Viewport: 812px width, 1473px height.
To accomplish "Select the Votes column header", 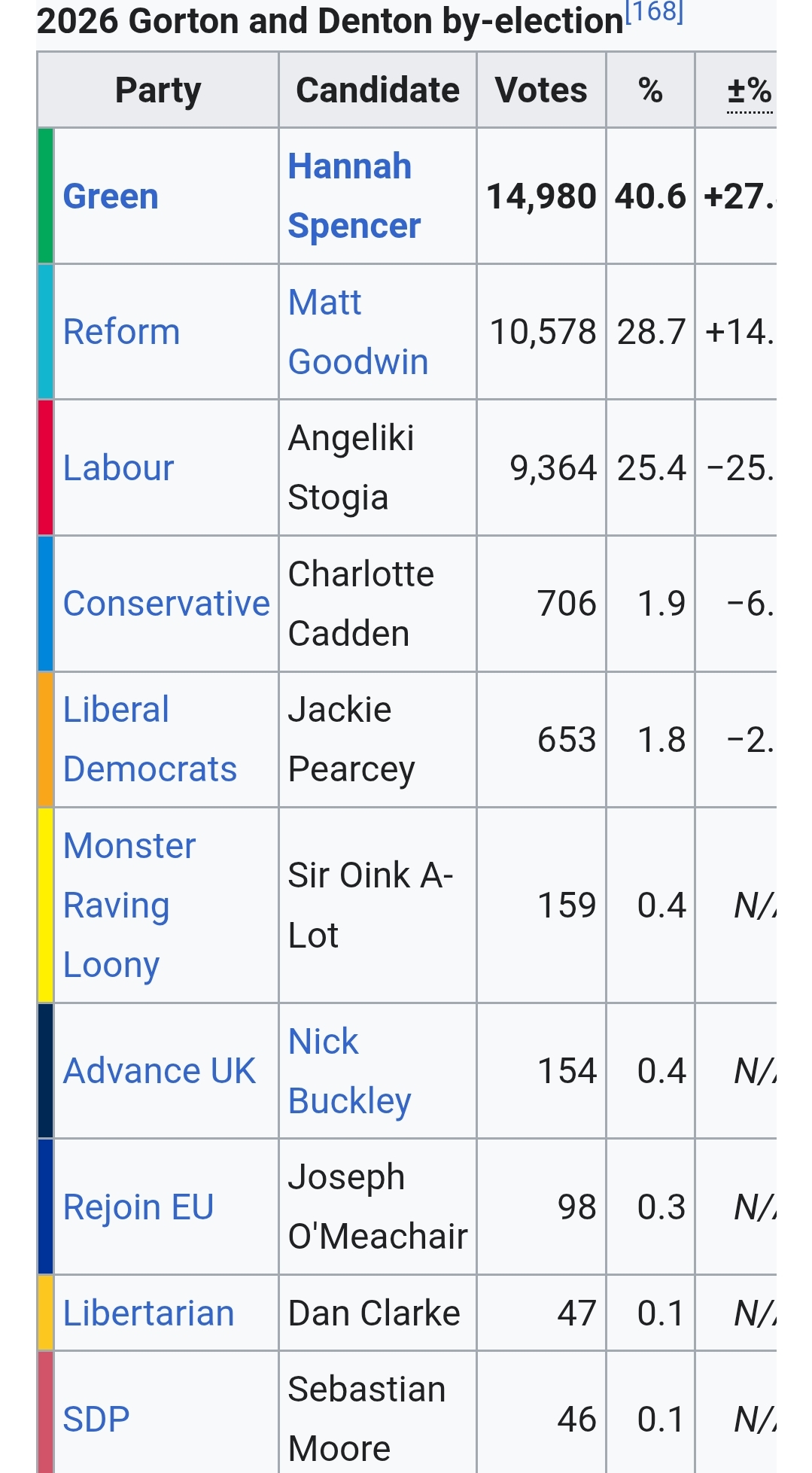I will point(541,90).
